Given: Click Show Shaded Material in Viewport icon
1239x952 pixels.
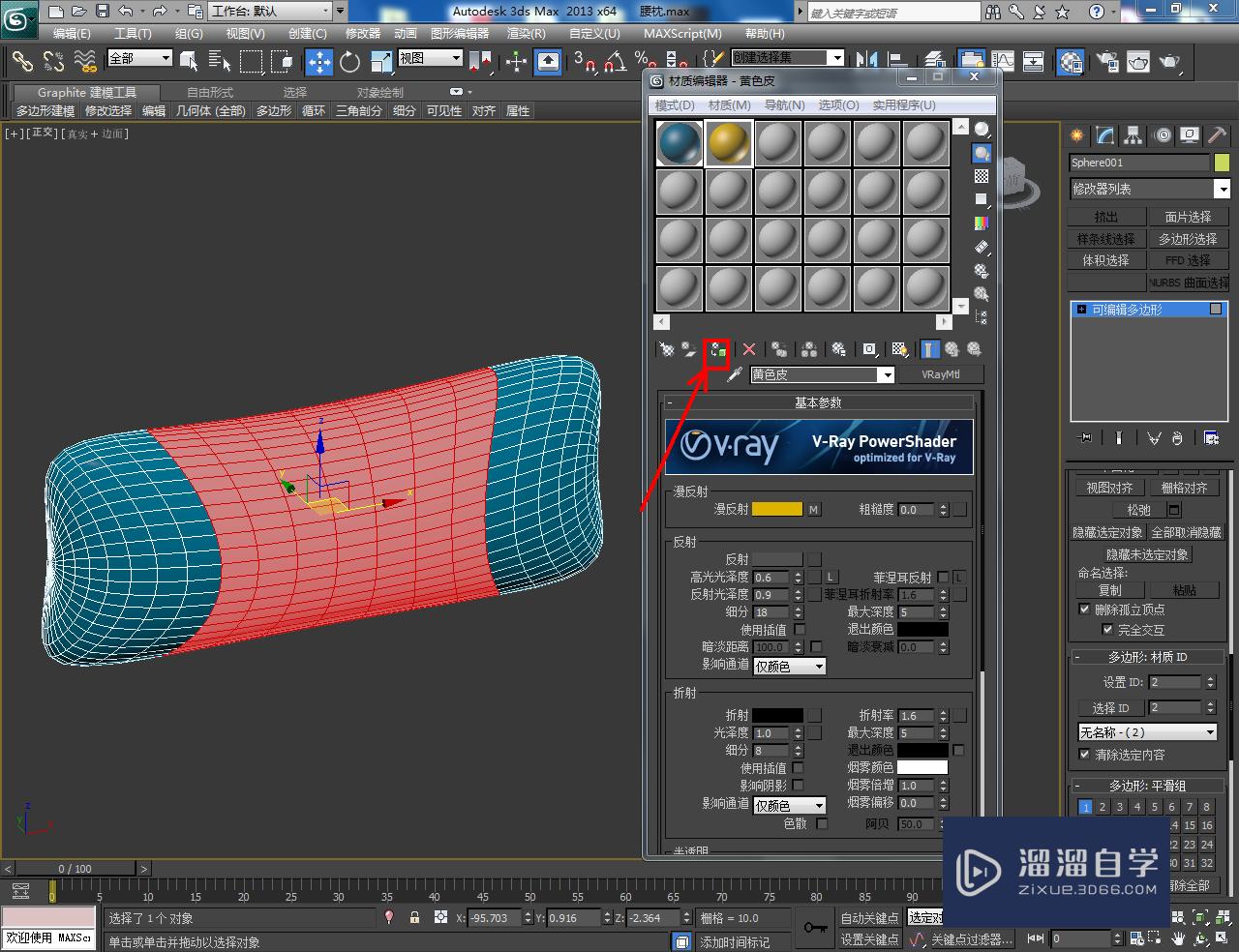Looking at the screenshot, I should click(x=900, y=350).
